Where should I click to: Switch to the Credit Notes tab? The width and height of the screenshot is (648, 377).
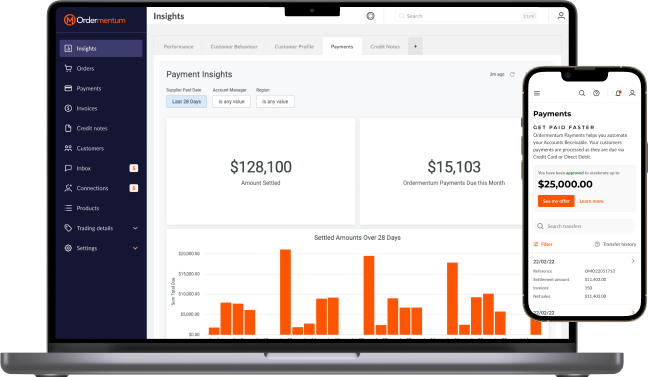point(385,46)
